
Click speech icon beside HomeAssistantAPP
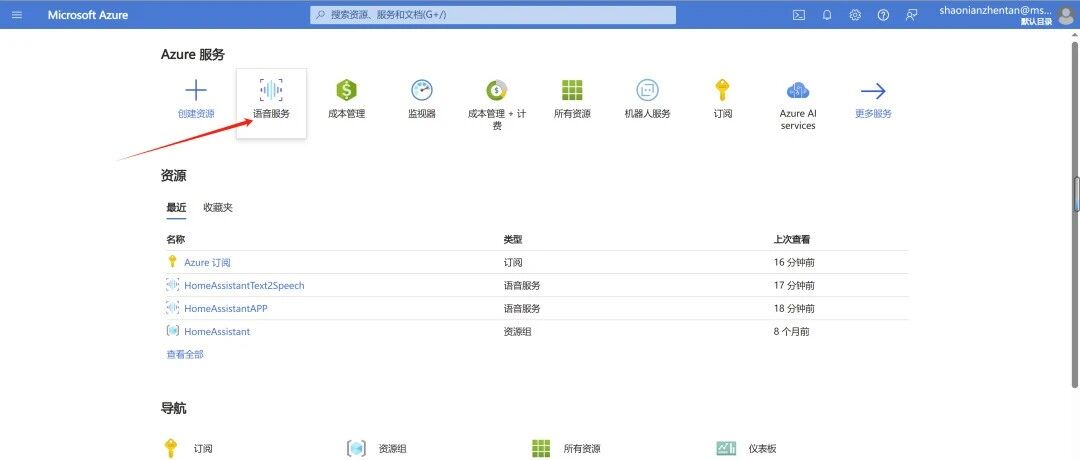point(173,308)
